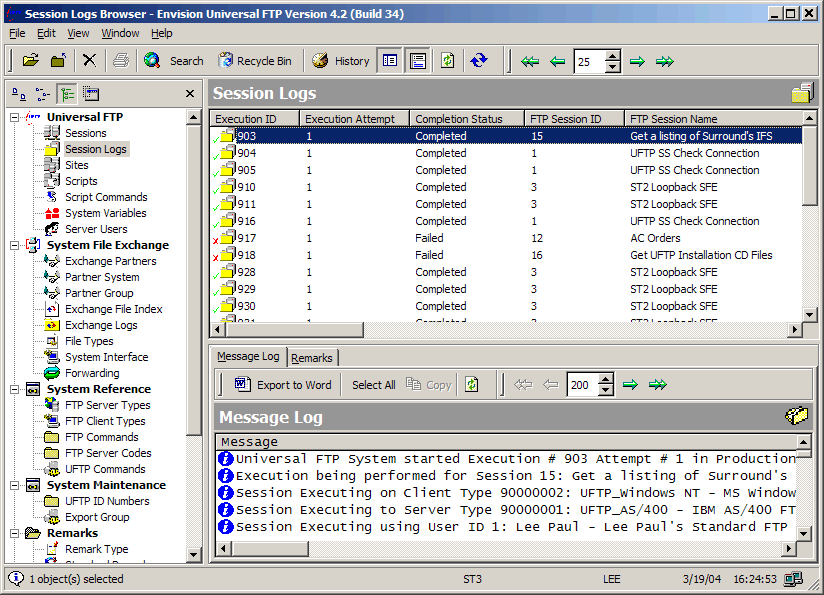Screen dimensions: 824x595
Task: Open the Recycle Bin from the toolbar
Action: click(x=255, y=61)
